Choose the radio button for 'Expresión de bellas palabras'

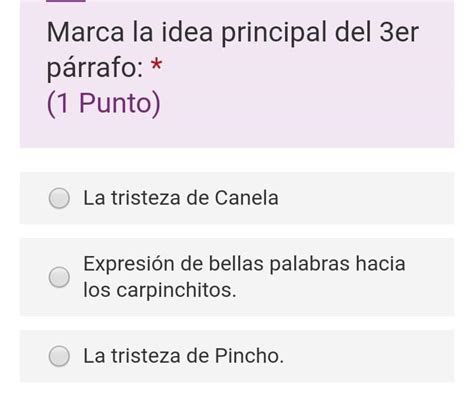click(x=59, y=277)
